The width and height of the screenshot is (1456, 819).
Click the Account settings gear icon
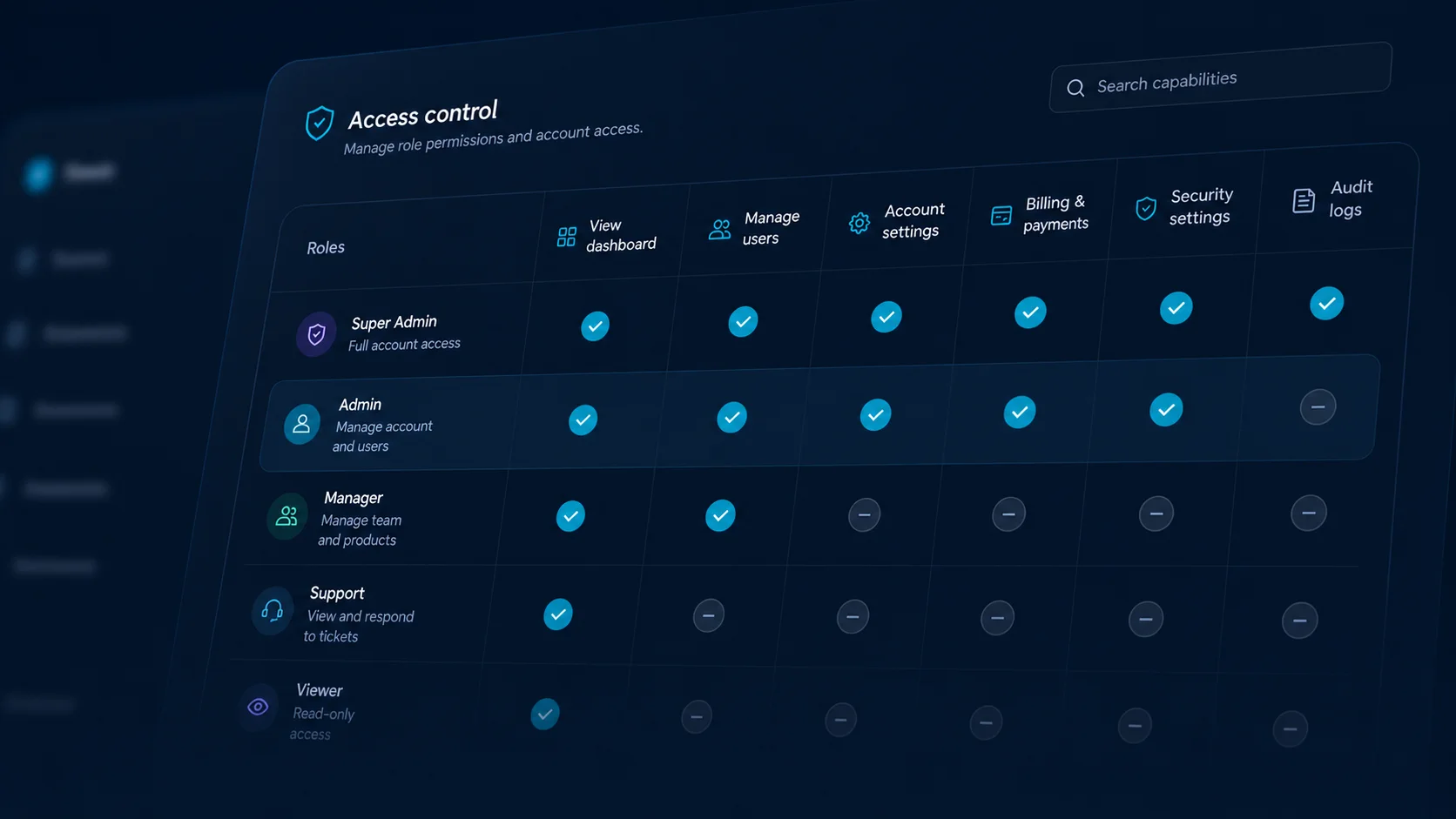tap(859, 223)
